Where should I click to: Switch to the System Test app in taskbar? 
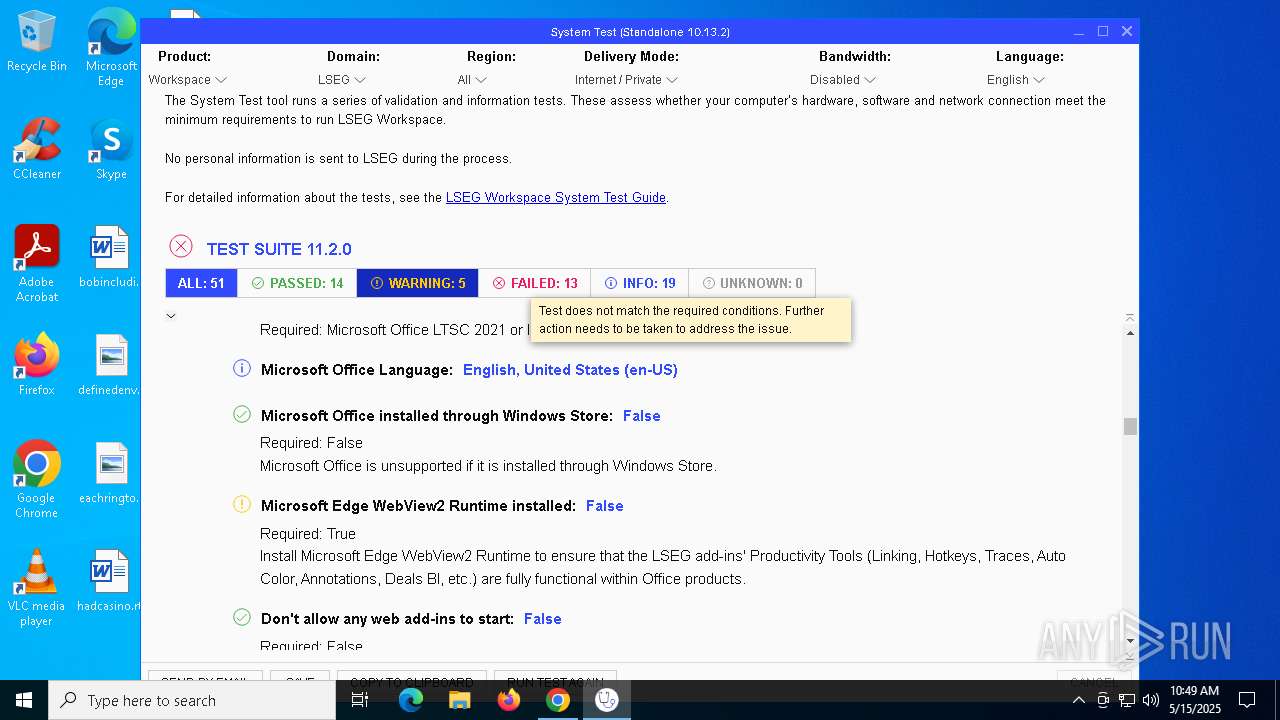tap(607, 700)
